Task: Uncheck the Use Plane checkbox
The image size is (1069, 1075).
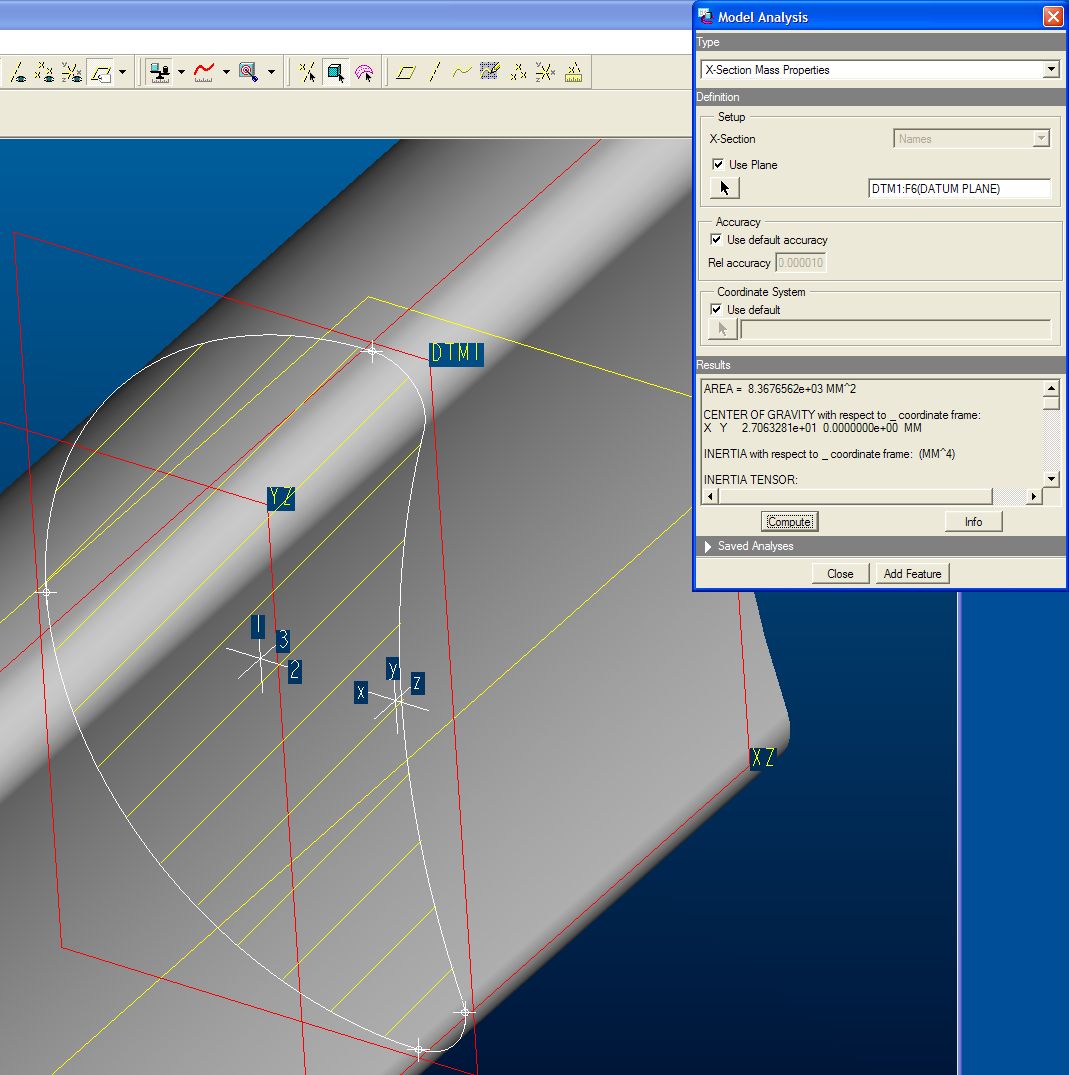Action: click(x=717, y=165)
